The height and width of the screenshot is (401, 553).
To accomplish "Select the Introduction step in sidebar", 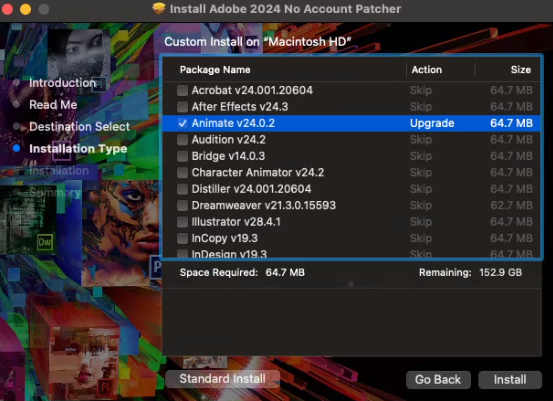I will (x=62, y=83).
